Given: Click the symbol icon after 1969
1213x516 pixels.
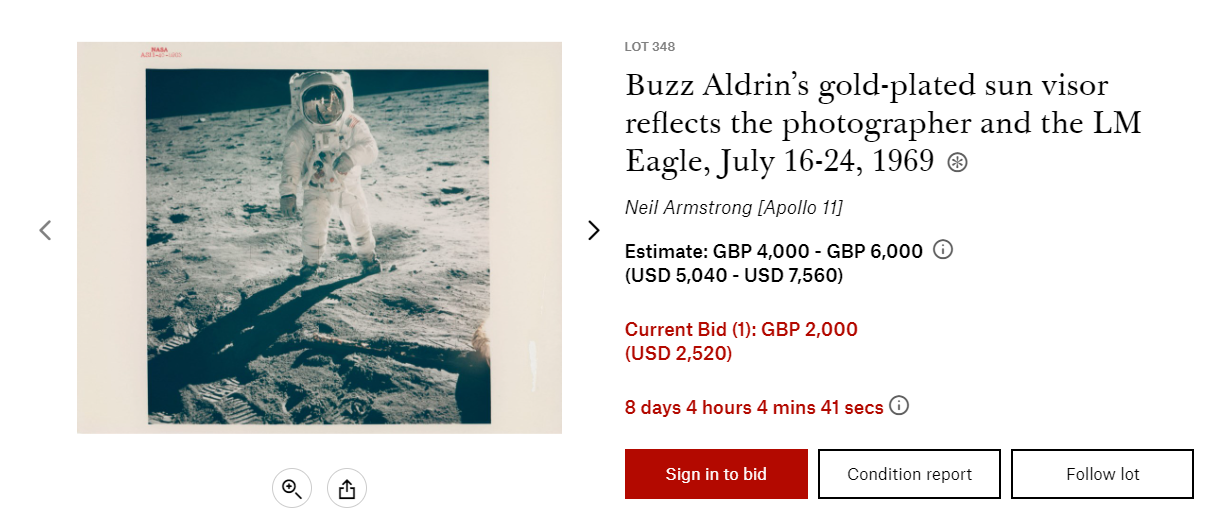Looking at the screenshot, I should click(957, 163).
